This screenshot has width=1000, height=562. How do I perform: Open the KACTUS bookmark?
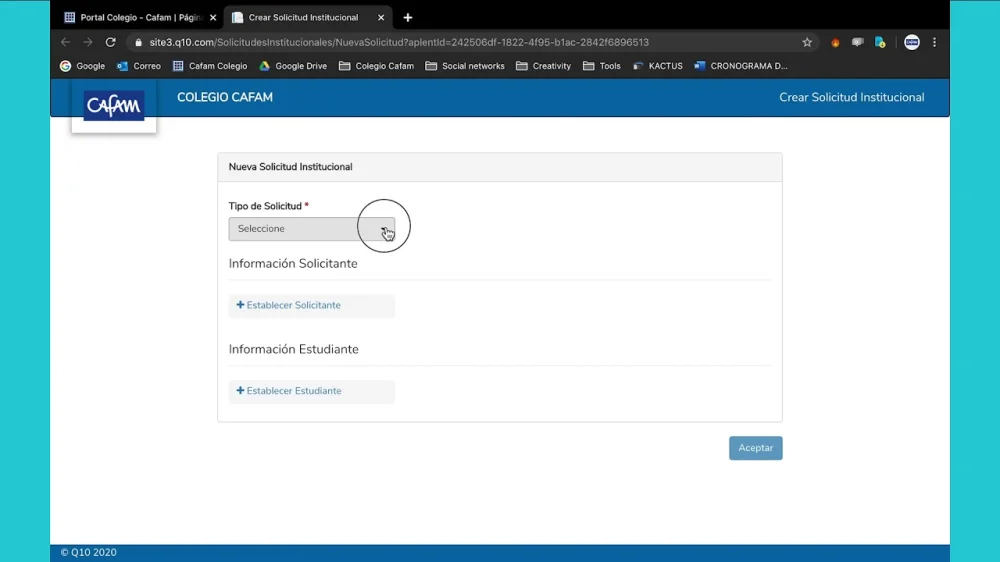click(x=658, y=66)
